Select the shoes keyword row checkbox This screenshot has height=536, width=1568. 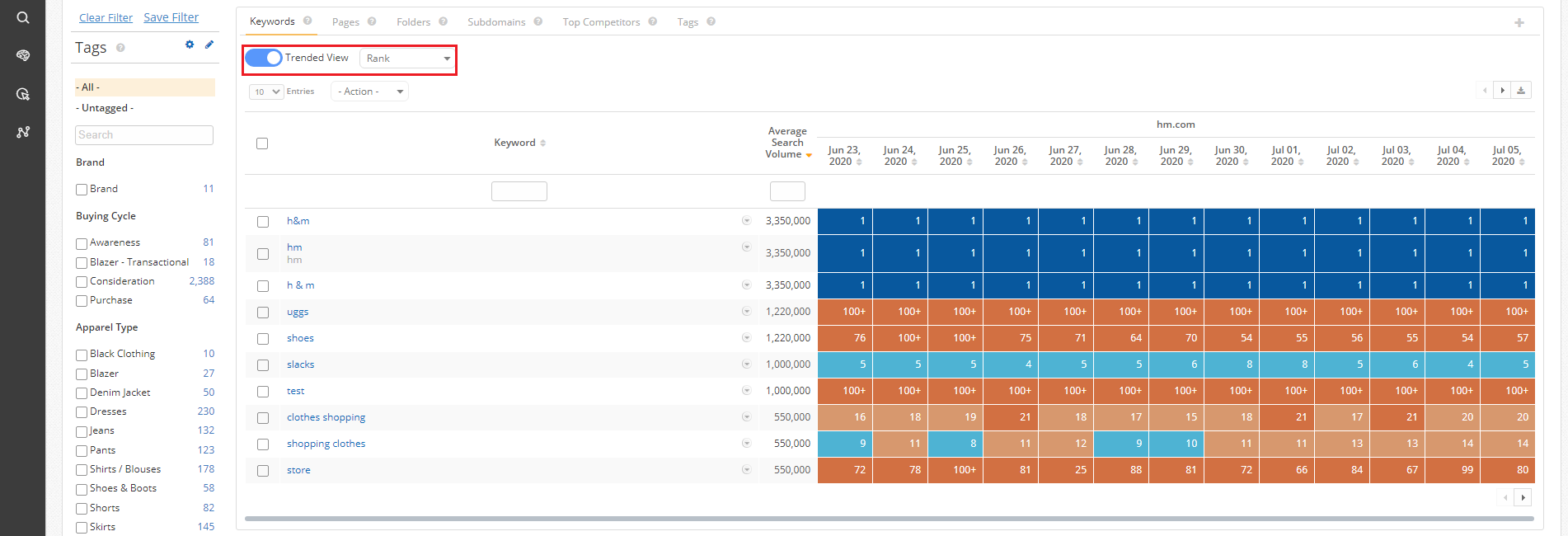click(263, 339)
